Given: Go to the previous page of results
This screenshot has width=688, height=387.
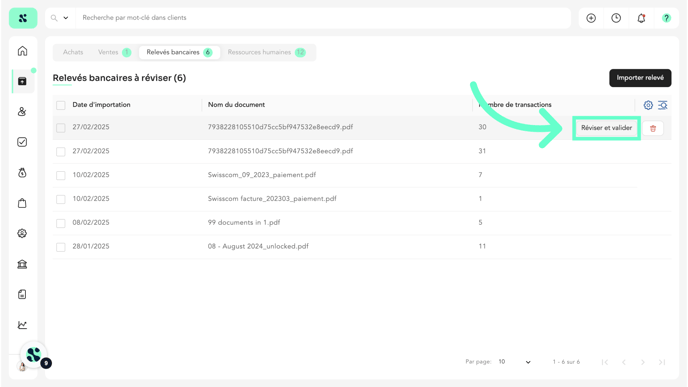Looking at the screenshot, I should click(624, 362).
